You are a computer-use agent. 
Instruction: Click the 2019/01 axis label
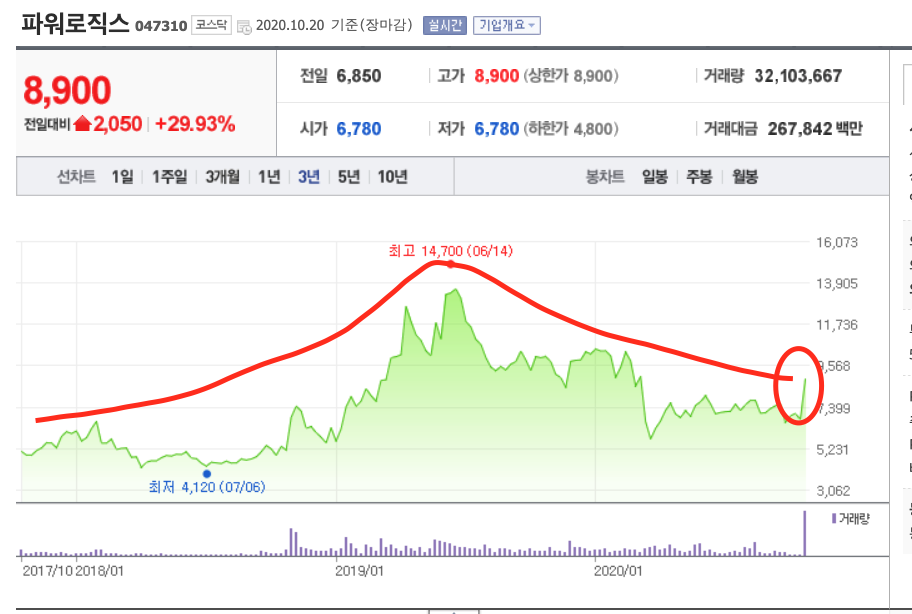(359, 571)
